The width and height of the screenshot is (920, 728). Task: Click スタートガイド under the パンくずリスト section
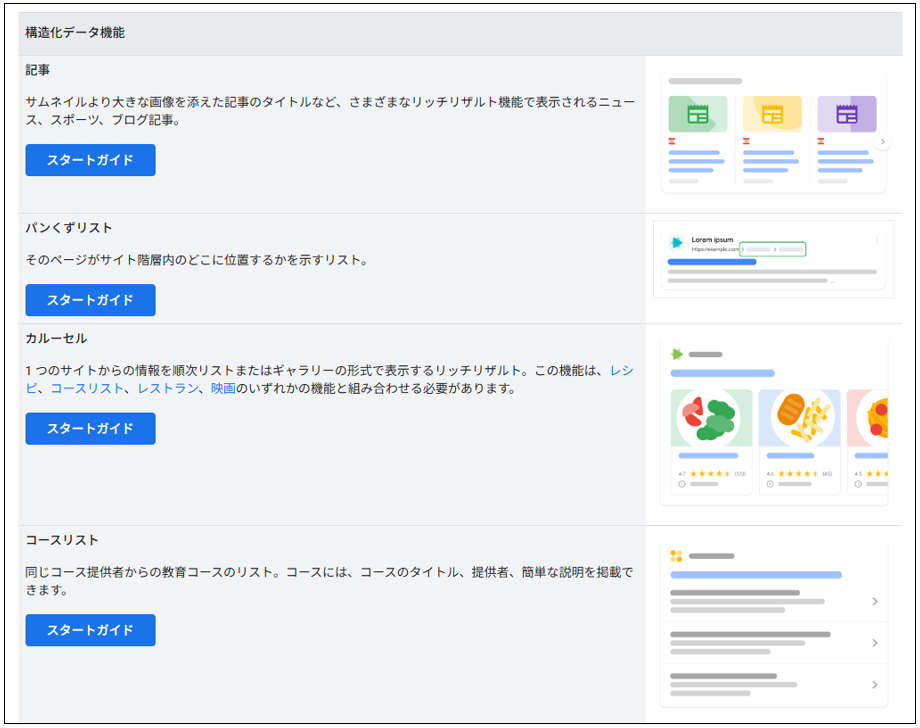[90, 300]
